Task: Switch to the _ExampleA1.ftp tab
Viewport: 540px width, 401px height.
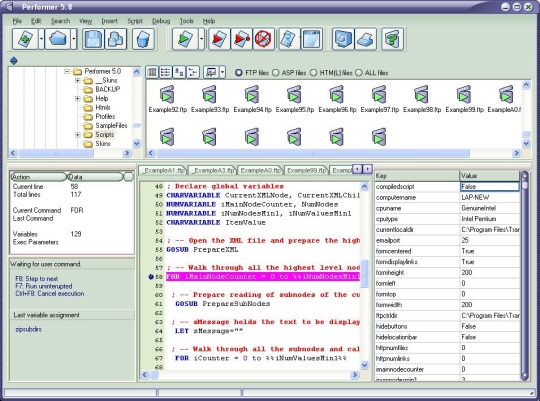Action: tap(163, 171)
